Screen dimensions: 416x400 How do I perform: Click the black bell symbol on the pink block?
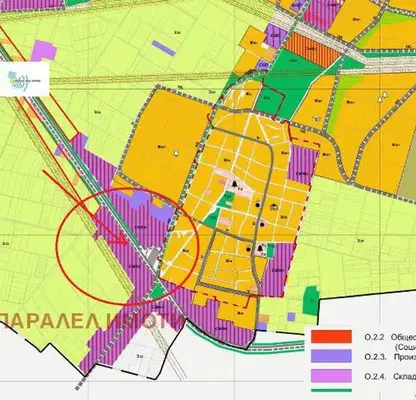234,184
